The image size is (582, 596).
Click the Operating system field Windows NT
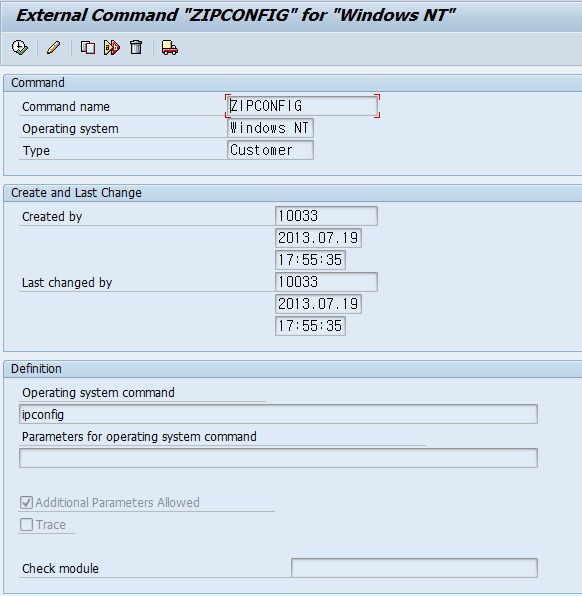[x=270, y=128]
